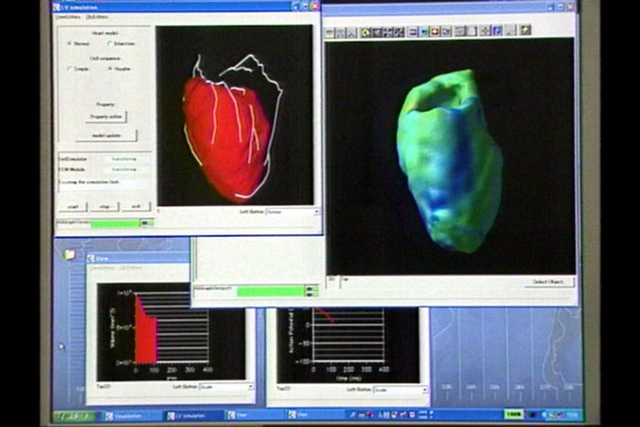Open the folder icon on the desktop
The image size is (640, 427).
70,255
